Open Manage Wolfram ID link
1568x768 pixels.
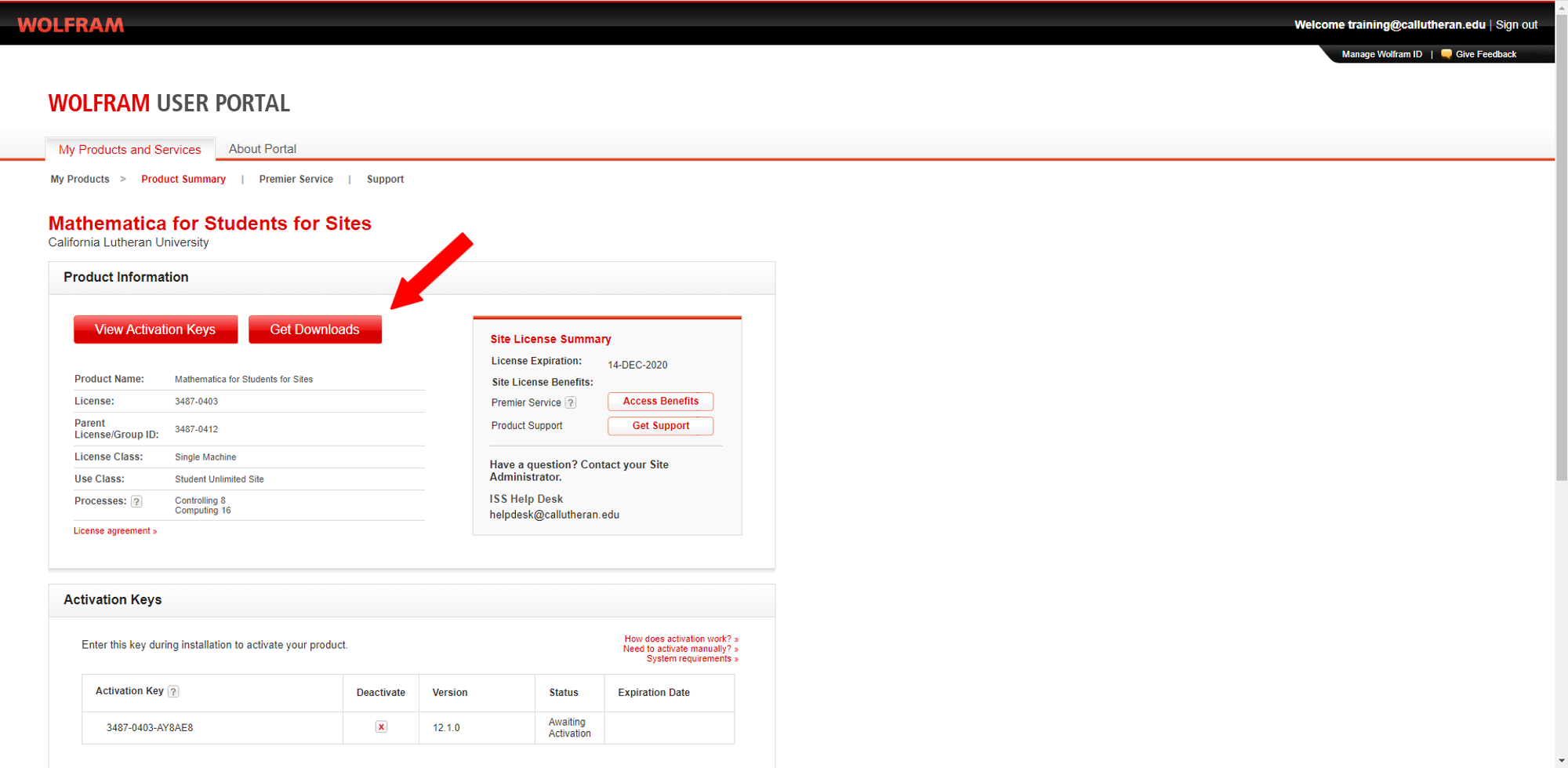[1382, 54]
